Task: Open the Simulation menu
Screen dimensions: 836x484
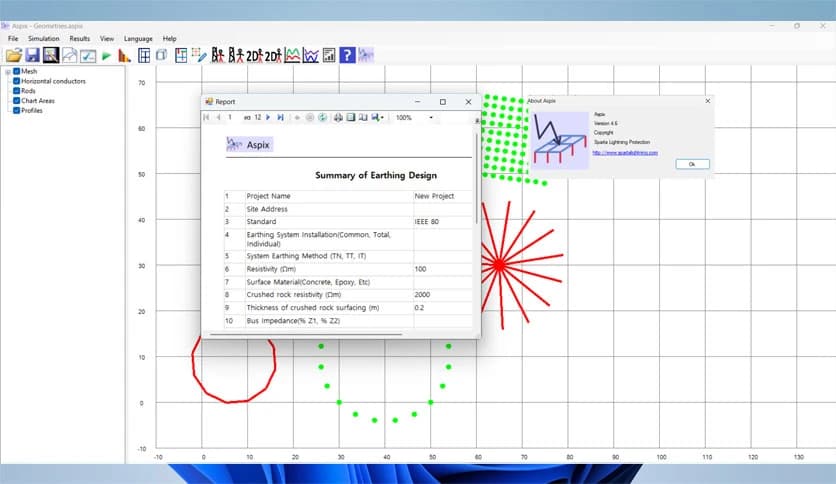Action: click(x=43, y=38)
